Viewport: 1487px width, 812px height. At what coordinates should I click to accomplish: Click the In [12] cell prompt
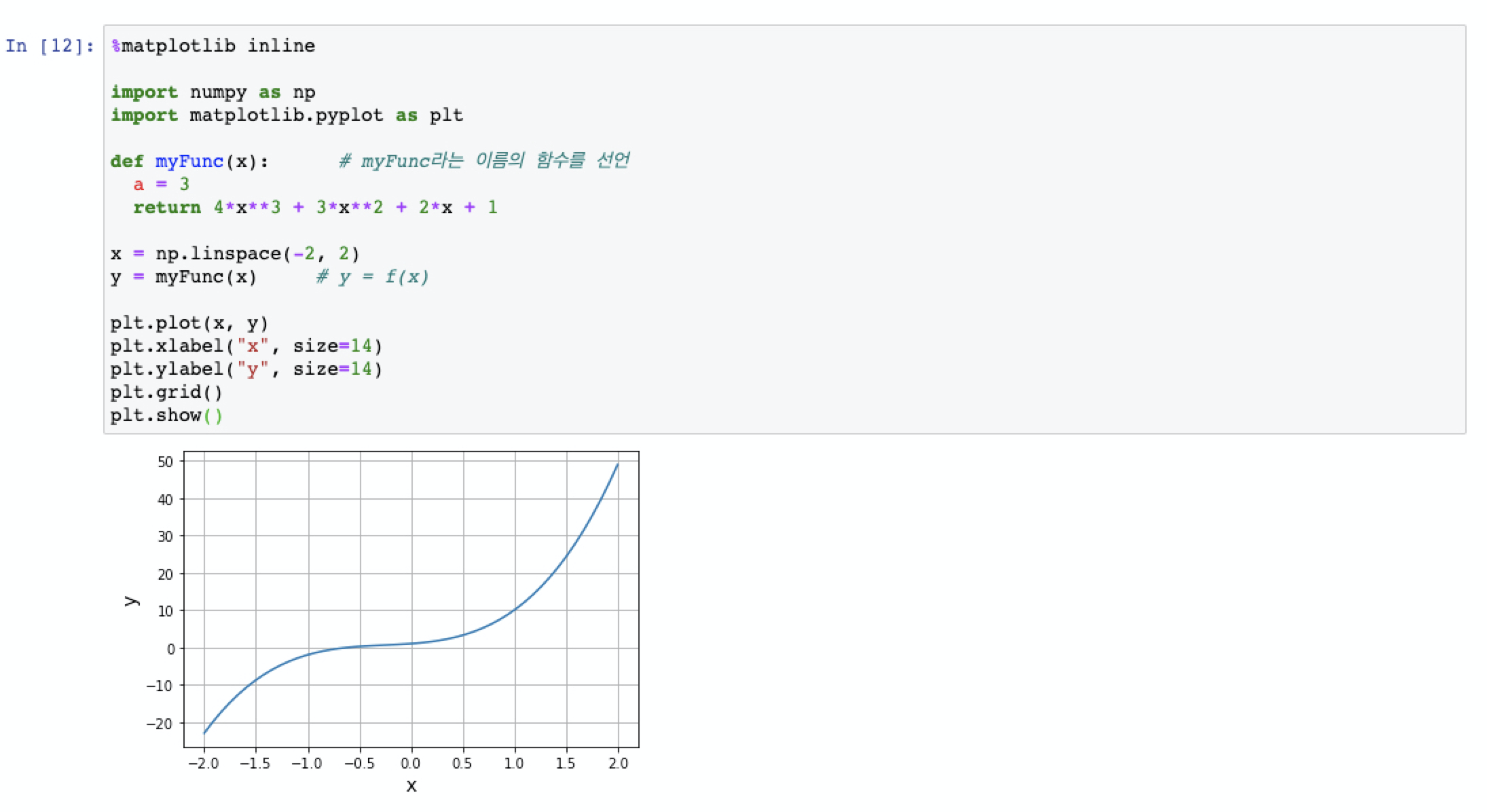[x=50, y=45]
